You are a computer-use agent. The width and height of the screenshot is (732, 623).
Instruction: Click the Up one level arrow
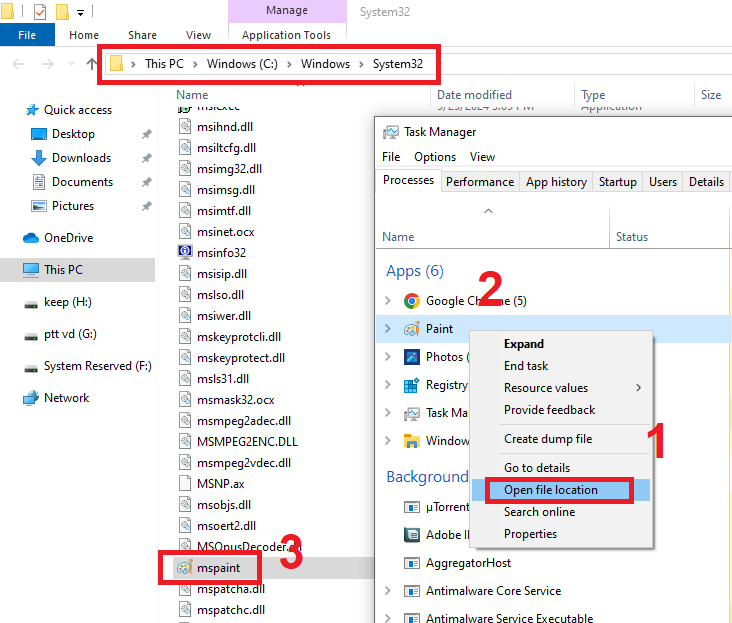coord(92,63)
